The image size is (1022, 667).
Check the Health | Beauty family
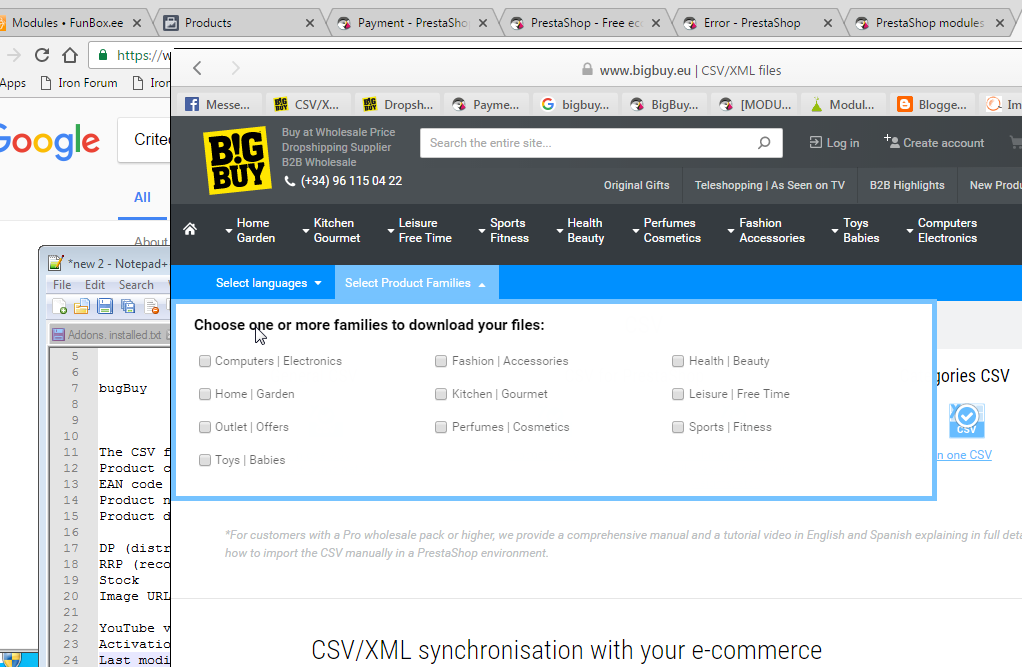pyautogui.click(x=678, y=361)
